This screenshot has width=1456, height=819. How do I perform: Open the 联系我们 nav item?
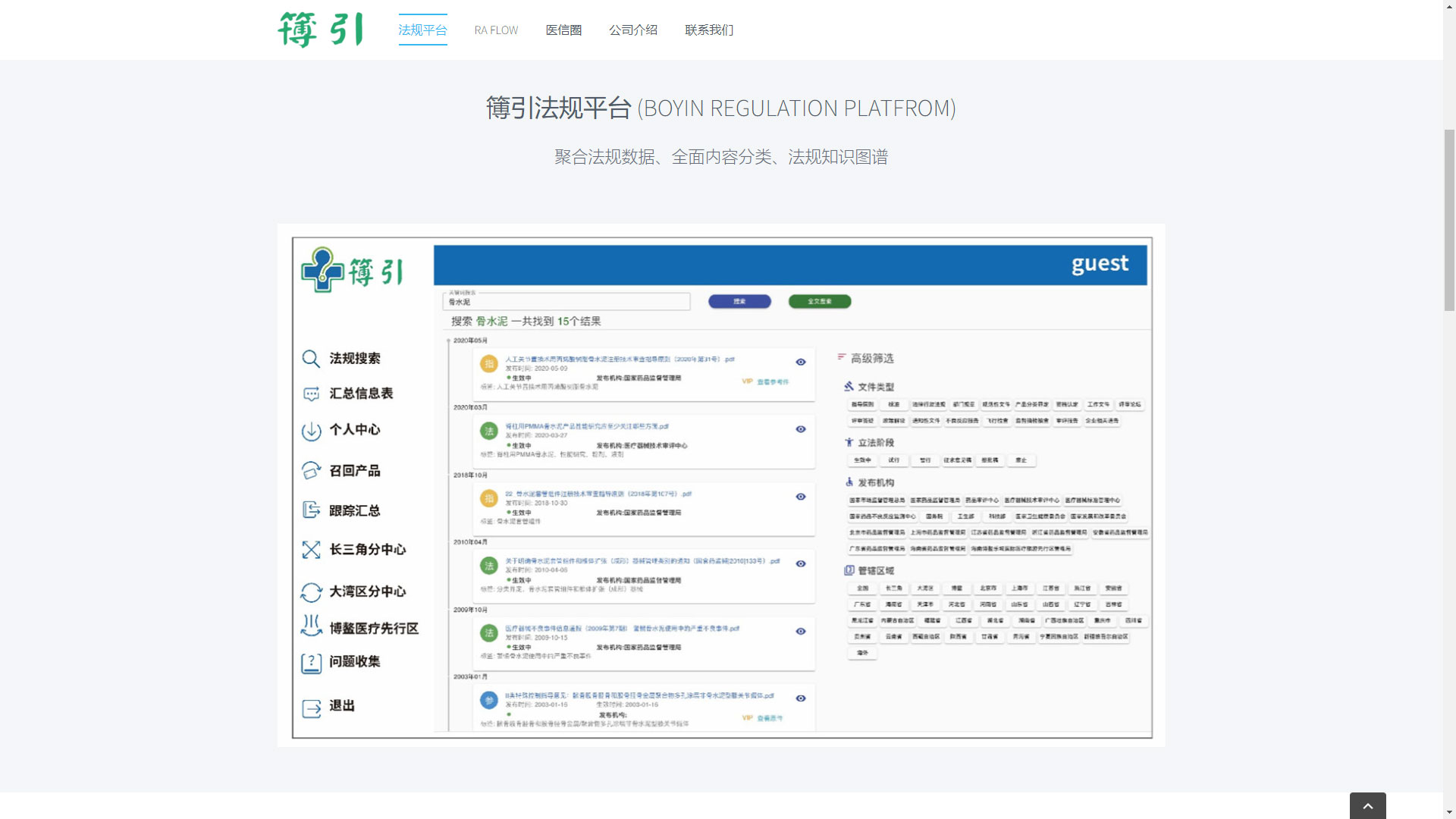point(709,30)
